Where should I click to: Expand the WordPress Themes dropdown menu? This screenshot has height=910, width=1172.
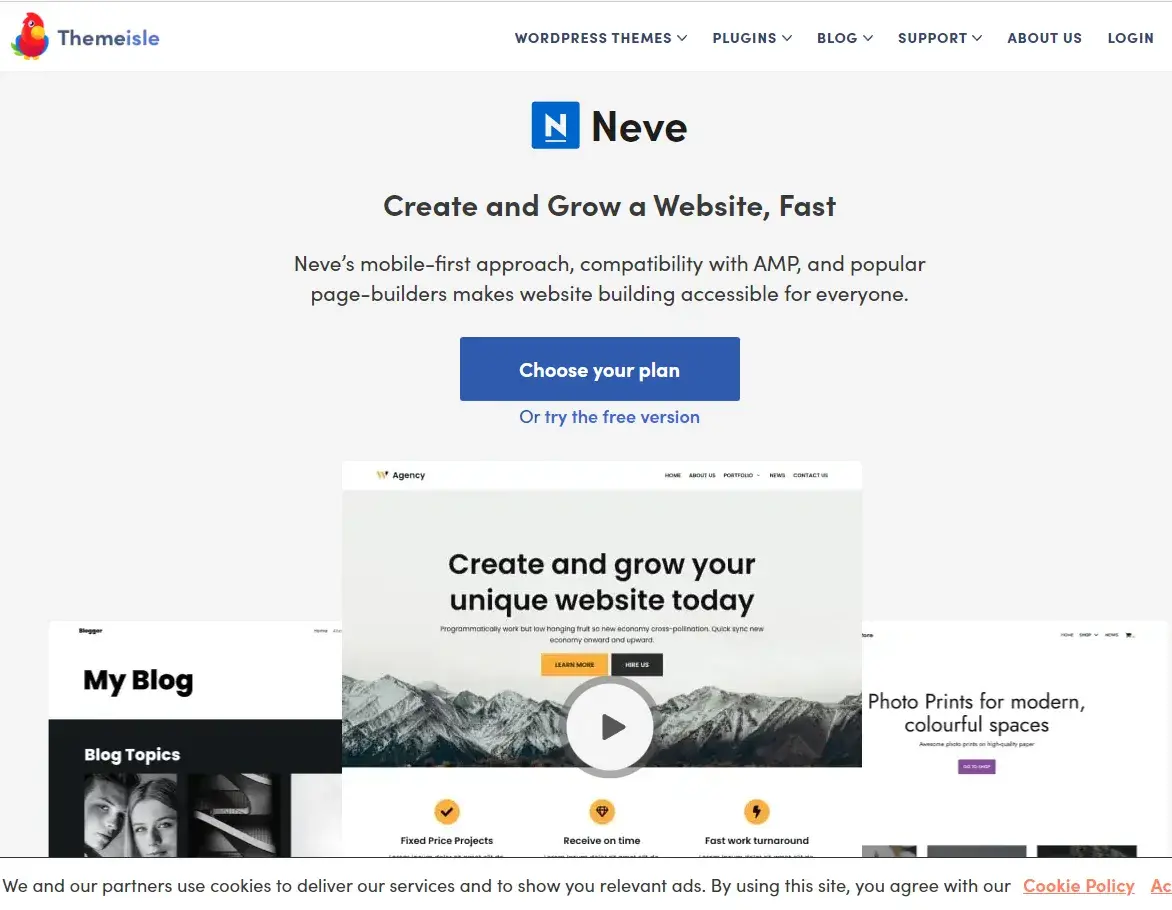point(600,38)
